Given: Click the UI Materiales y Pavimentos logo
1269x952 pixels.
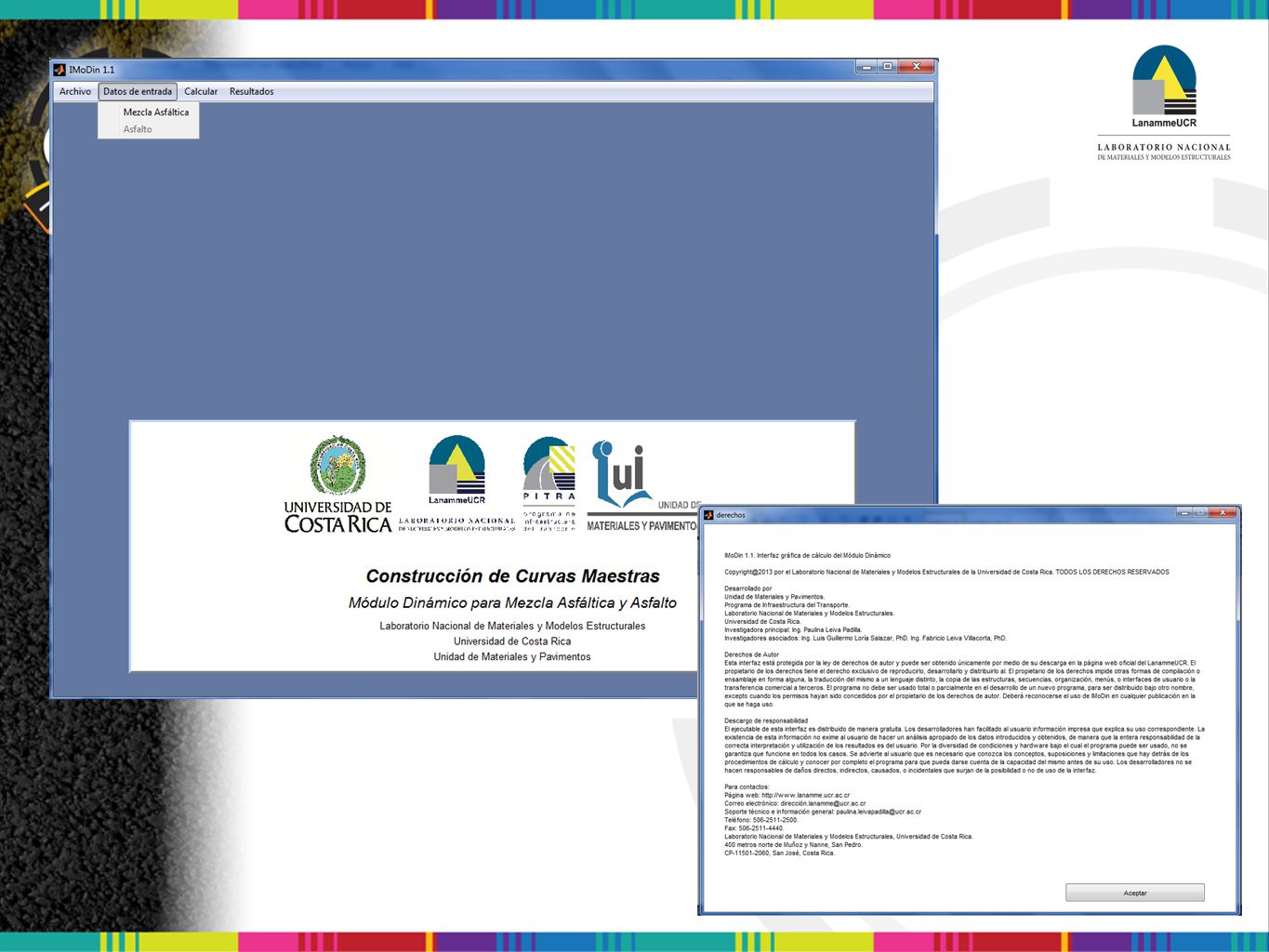Looking at the screenshot, I should (642, 485).
